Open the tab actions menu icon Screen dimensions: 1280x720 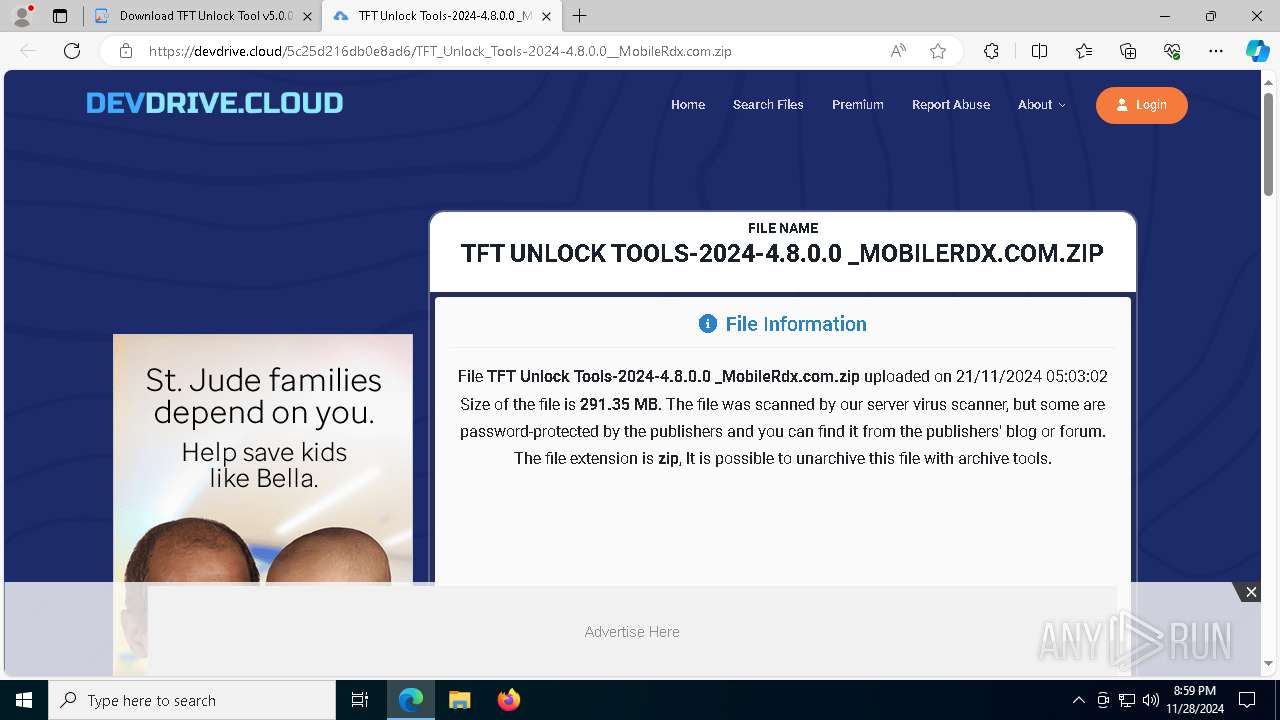[60, 16]
